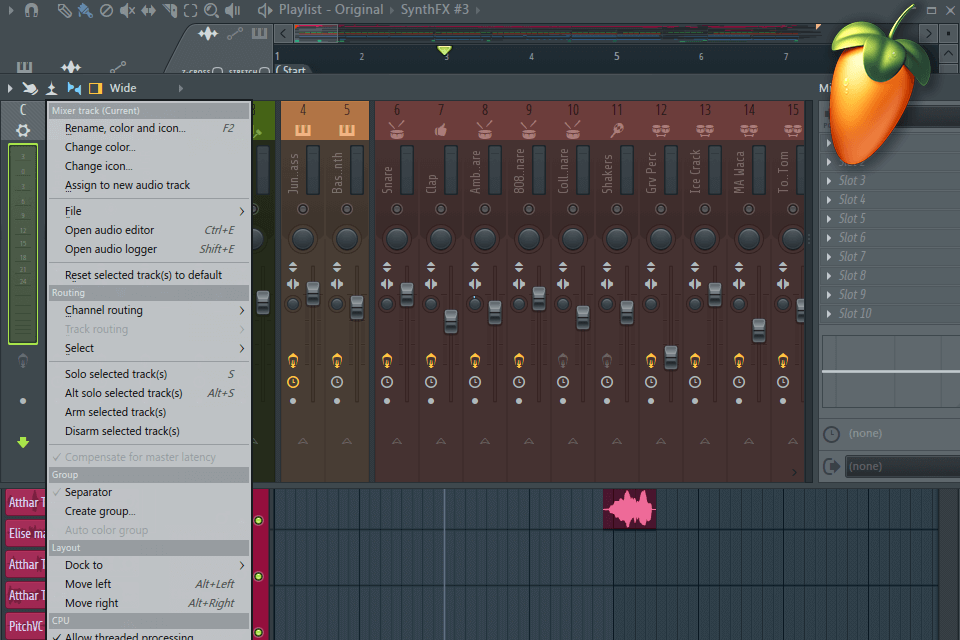Click the volume fader of Grv Perc track 12
960x640 pixels.
pyautogui.click(x=671, y=358)
